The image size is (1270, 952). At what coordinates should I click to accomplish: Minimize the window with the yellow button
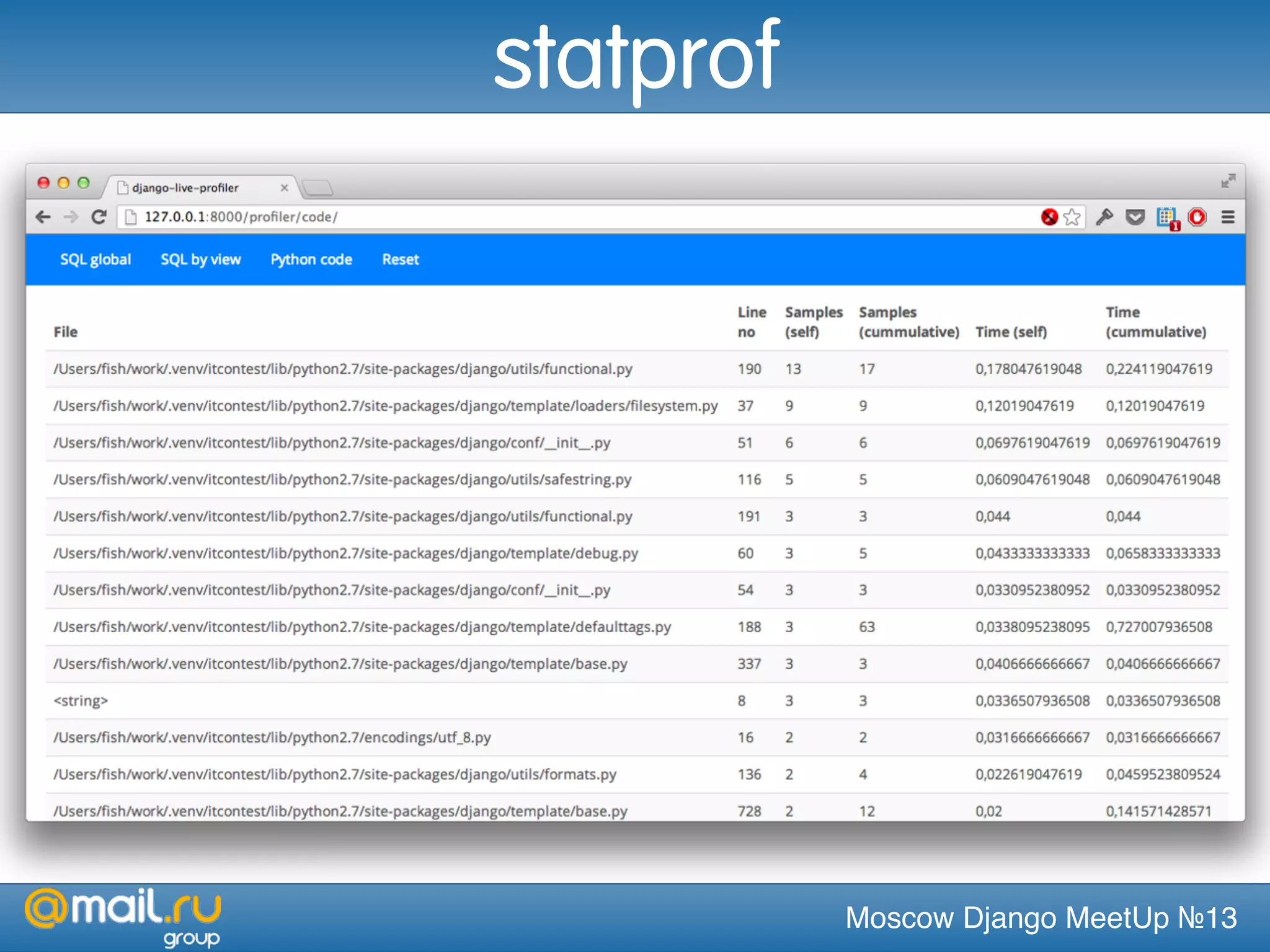pyautogui.click(x=63, y=183)
